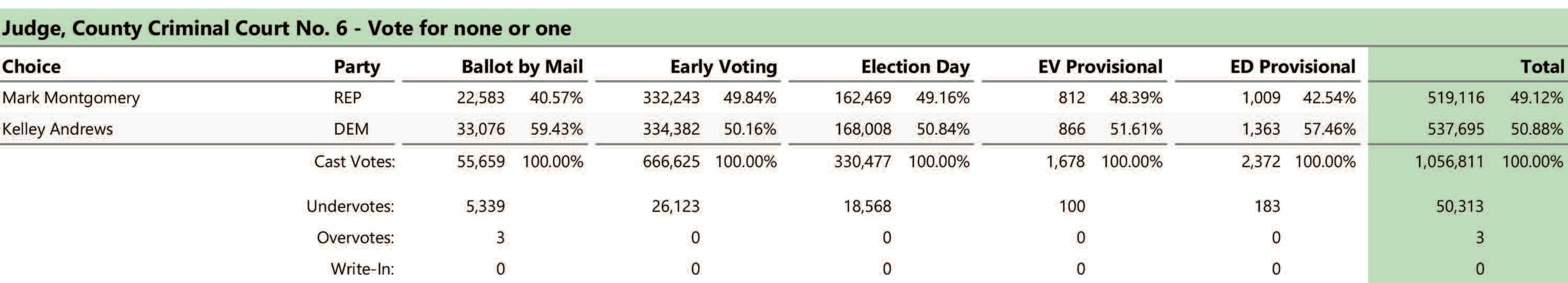Viewport: 1568px width, 283px height.
Task: Select the Choice column header
Action: click(x=32, y=67)
